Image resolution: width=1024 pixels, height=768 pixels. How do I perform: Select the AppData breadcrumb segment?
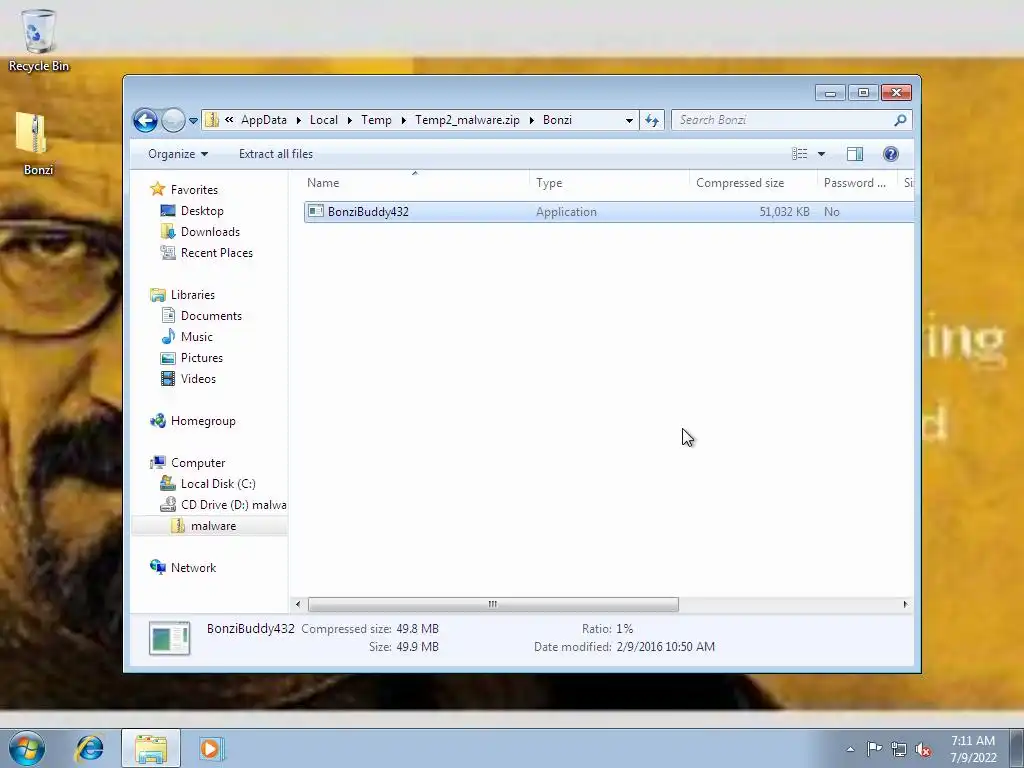pyautogui.click(x=264, y=120)
